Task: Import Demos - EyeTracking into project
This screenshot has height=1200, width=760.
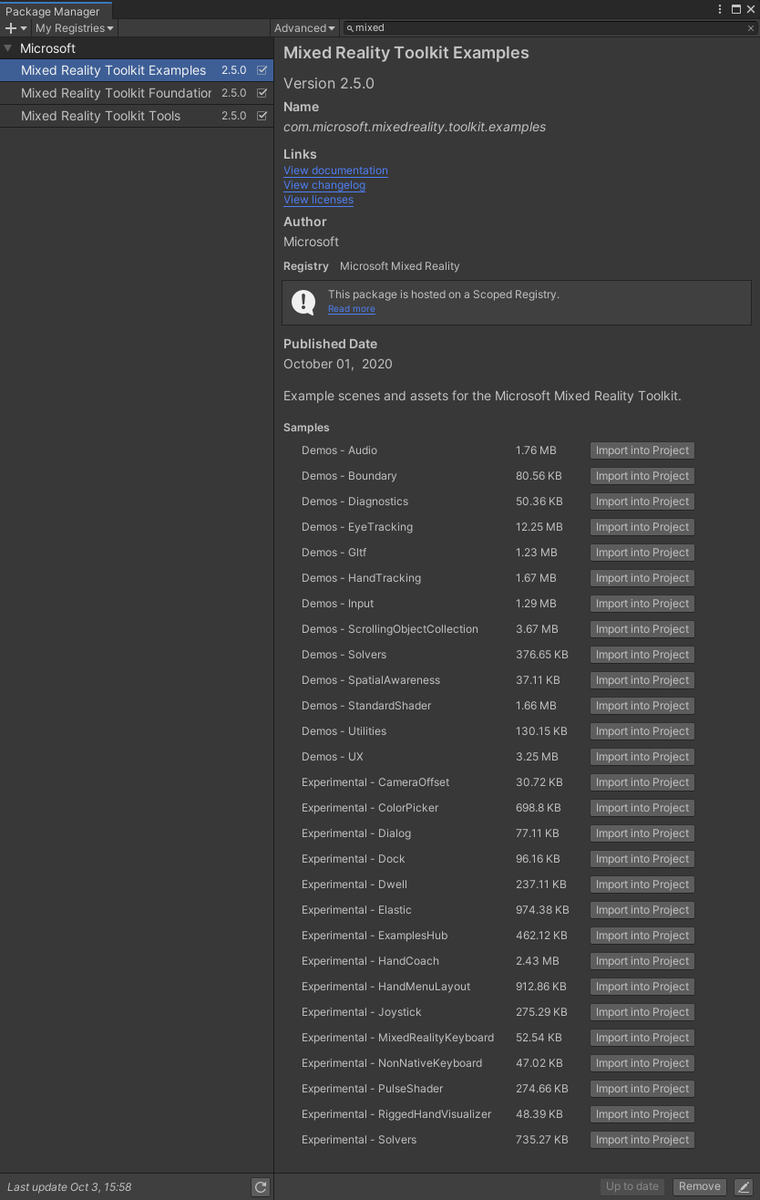Action: coord(642,527)
